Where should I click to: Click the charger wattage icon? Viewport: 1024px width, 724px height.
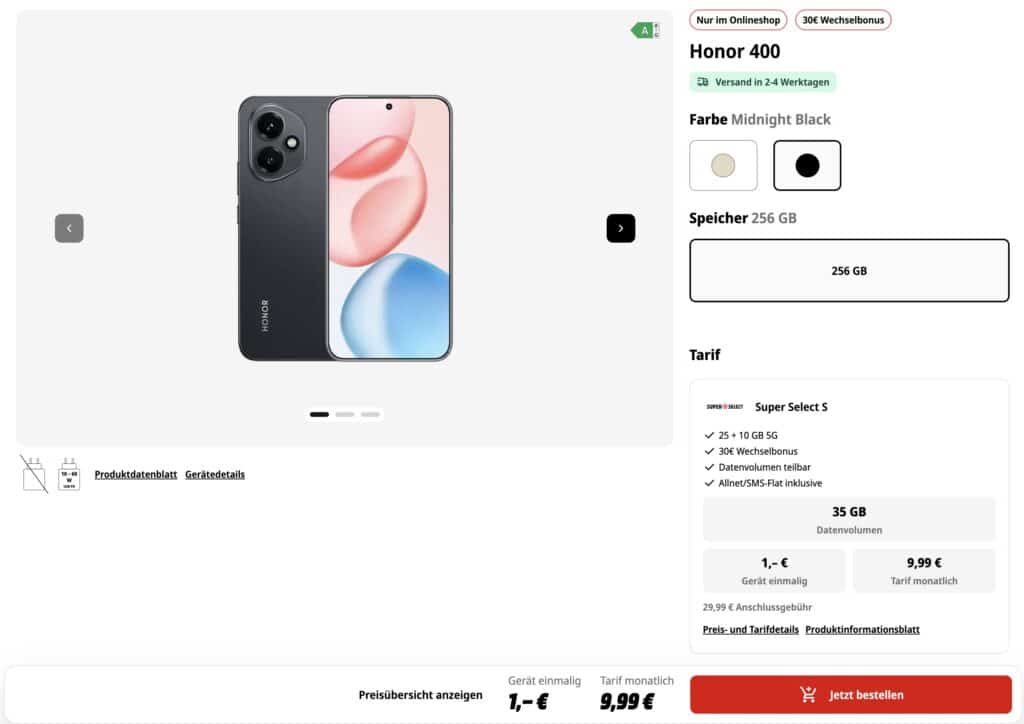point(69,474)
